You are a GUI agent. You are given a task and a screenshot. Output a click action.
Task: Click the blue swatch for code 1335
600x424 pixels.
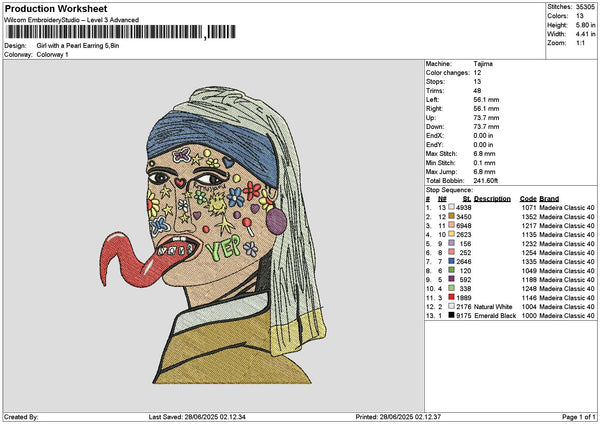[x=452, y=261]
